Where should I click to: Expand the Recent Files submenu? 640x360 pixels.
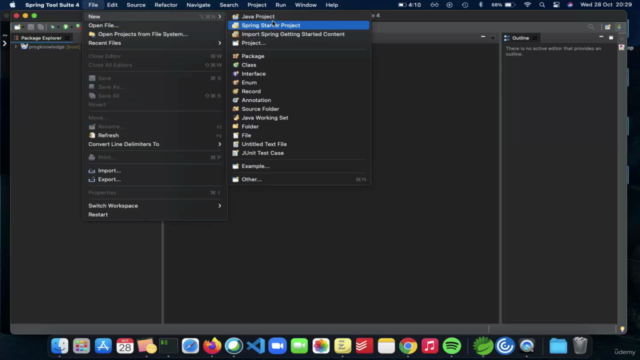tap(155, 43)
